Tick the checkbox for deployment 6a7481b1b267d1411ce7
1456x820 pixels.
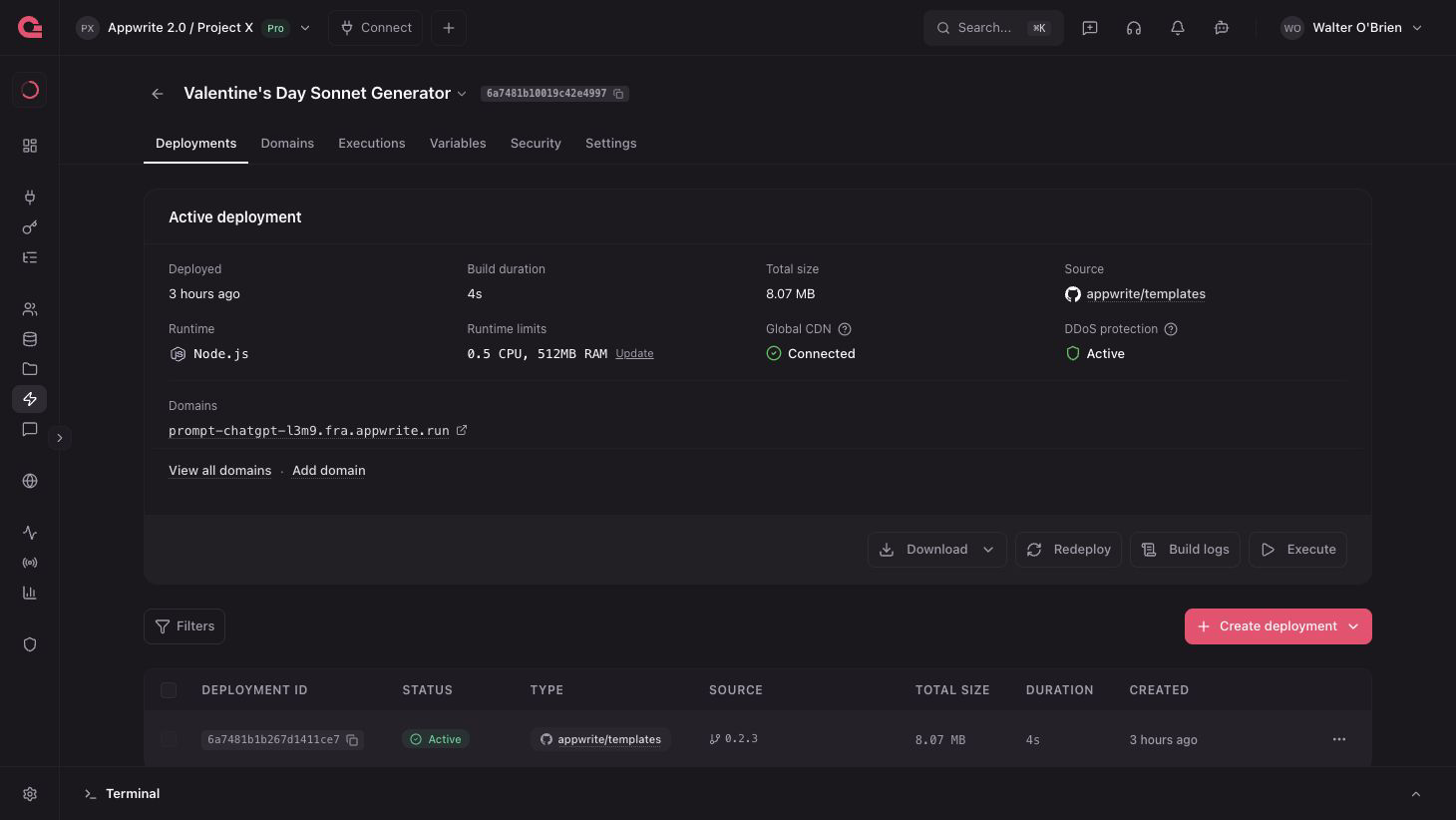(169, 739)
